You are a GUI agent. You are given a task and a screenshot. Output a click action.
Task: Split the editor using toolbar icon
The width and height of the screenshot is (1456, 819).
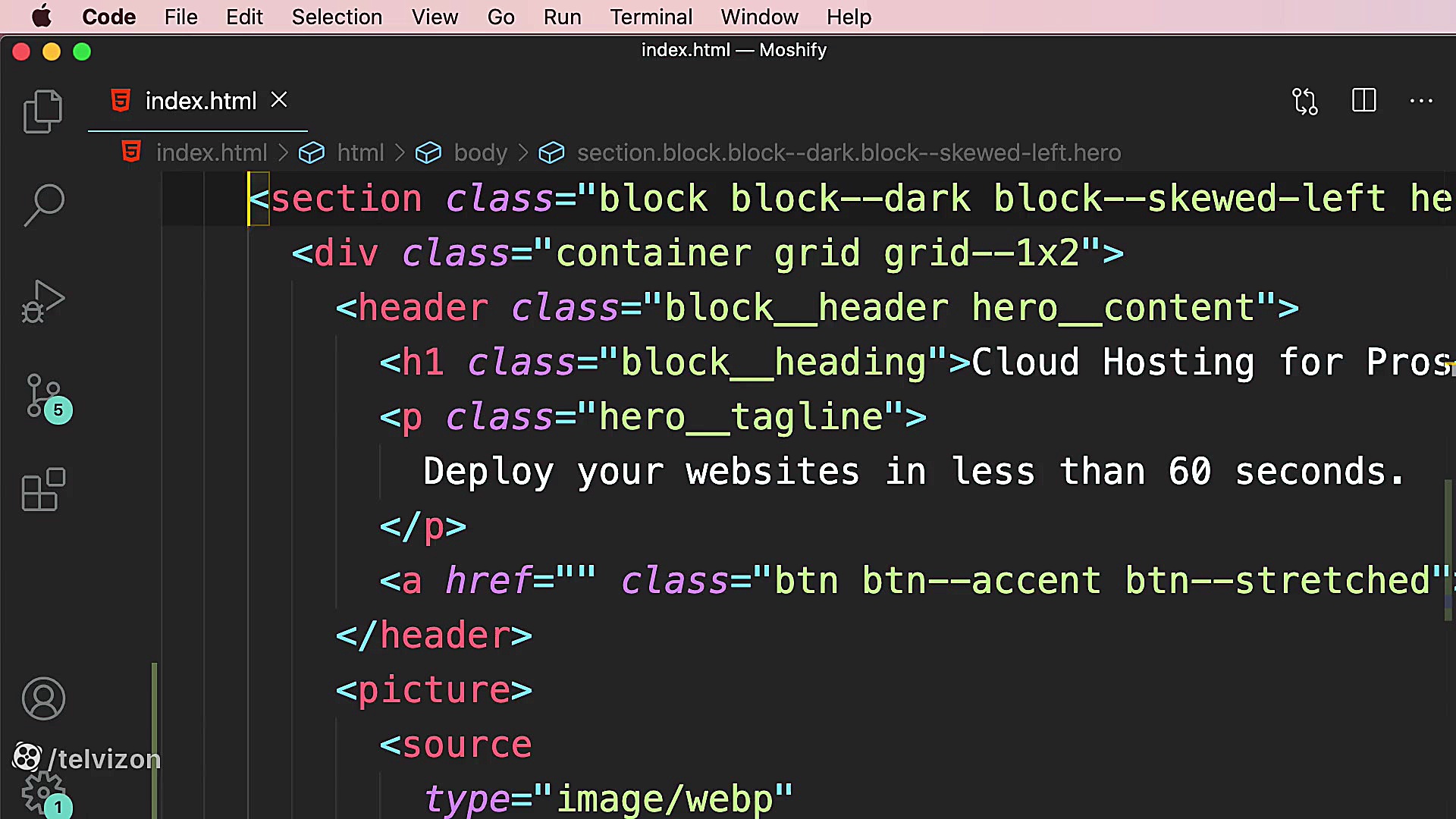pyautogui.click(x=1363, y=101)
